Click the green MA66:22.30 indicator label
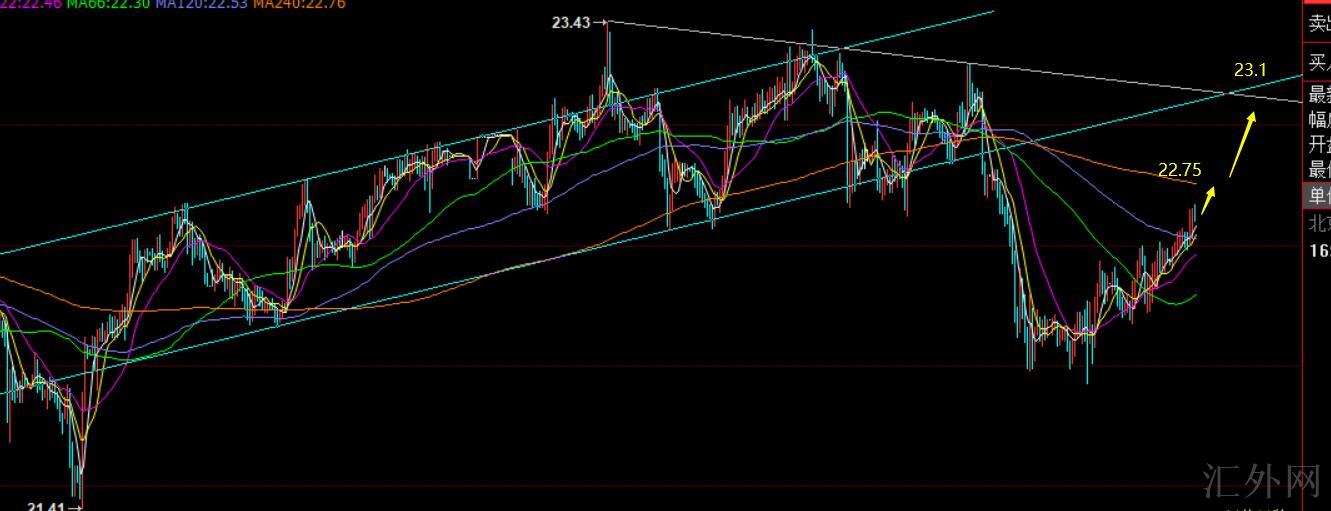The width and height of the screenshot is (1331, 511). [108, 4]
